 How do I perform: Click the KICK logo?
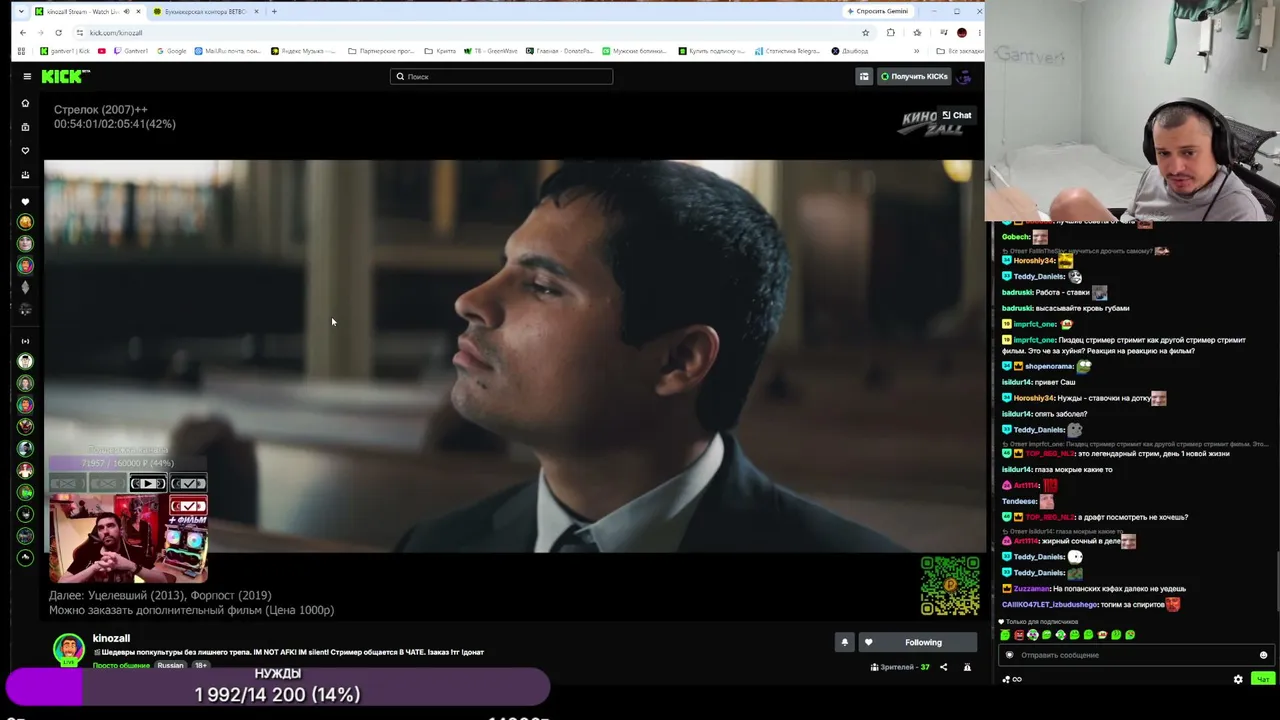(66, 76)
